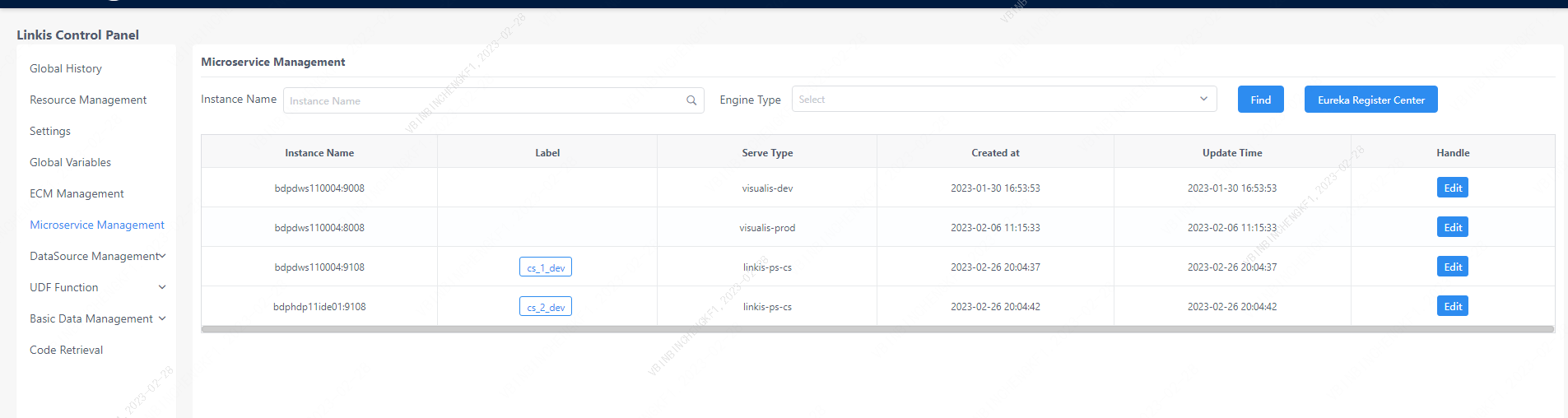
Task: Expand the UDF Function submenu
Action: [x=162, y=287]
